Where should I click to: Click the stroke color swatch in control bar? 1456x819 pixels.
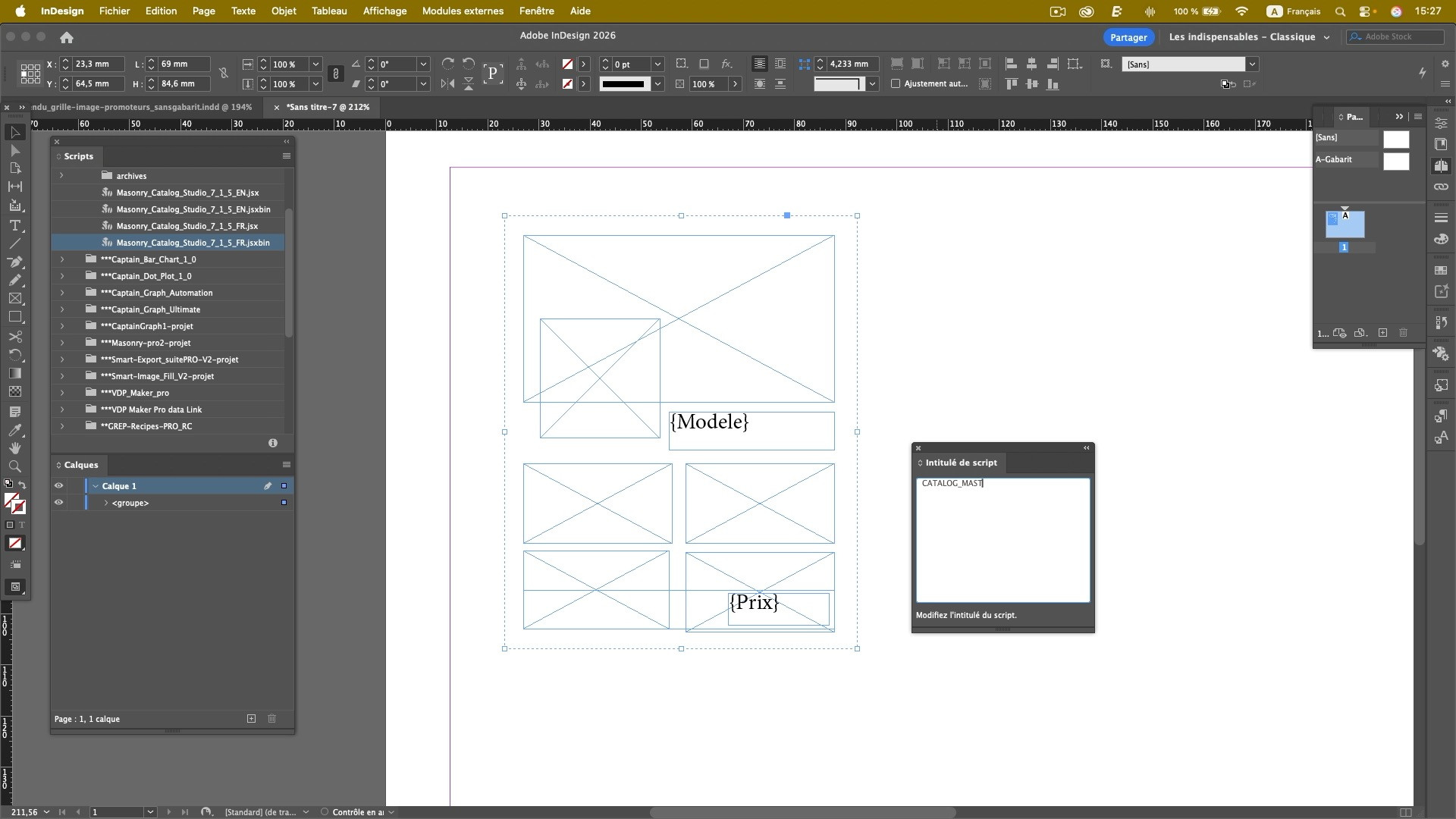pyautogui.click(x=567, y=83)
